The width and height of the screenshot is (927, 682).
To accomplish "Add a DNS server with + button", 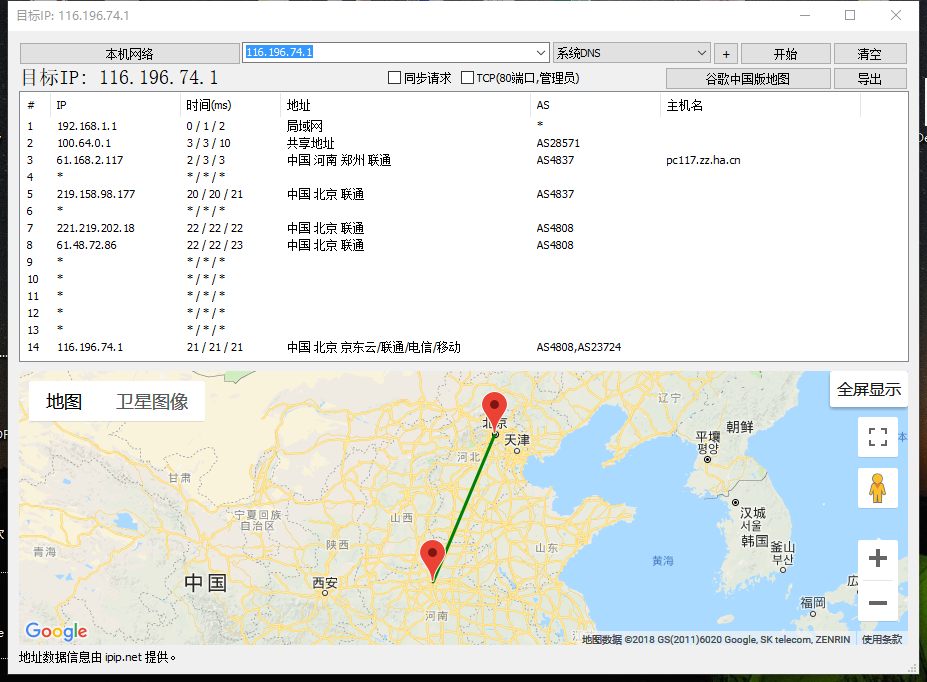I will point(726,54).
